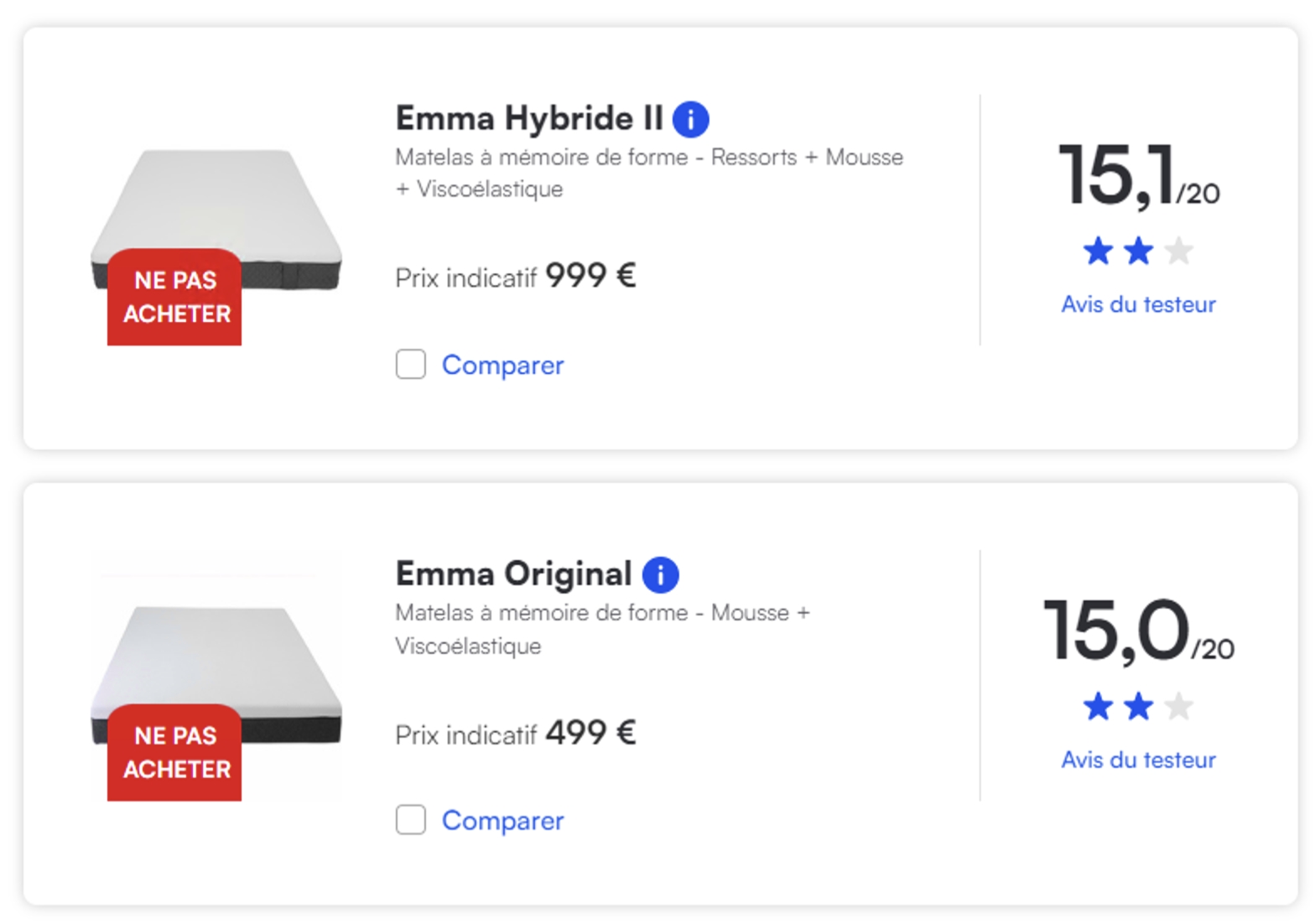Click info icon next to Emma Hybride II

pyautogui.click(x=691, y=119)
